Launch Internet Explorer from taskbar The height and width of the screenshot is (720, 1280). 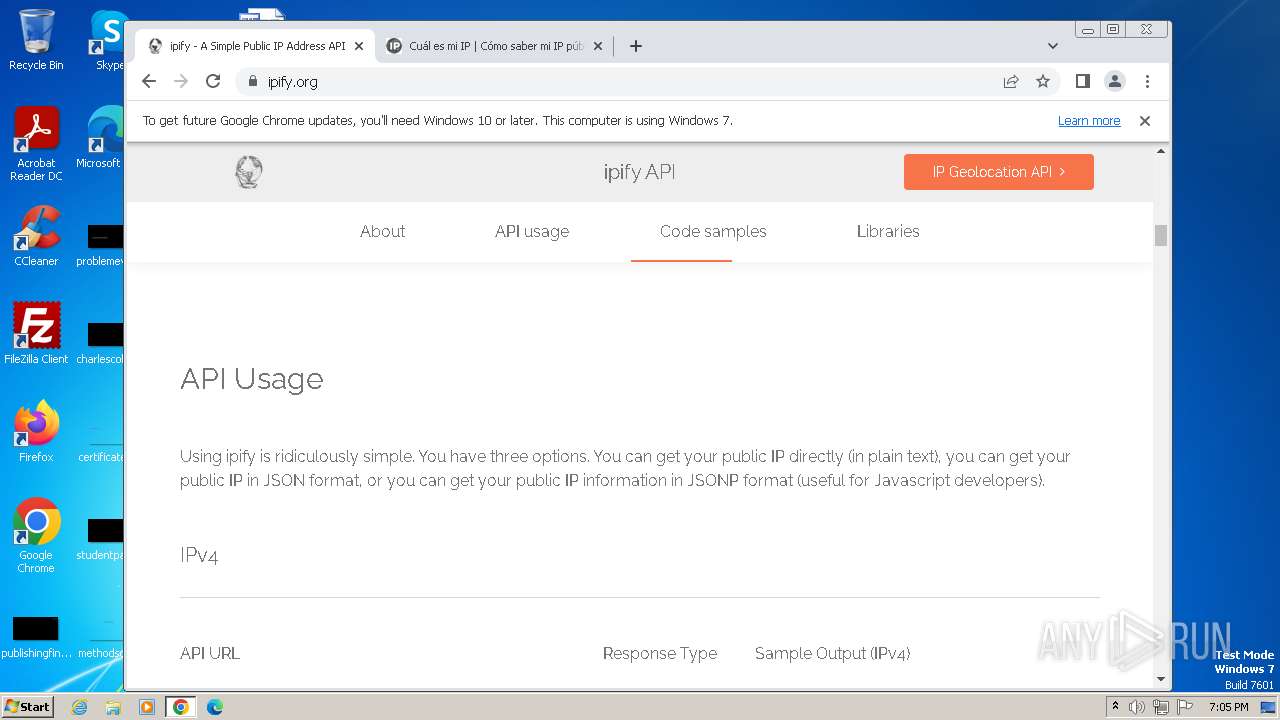click(x=79, y=707)
